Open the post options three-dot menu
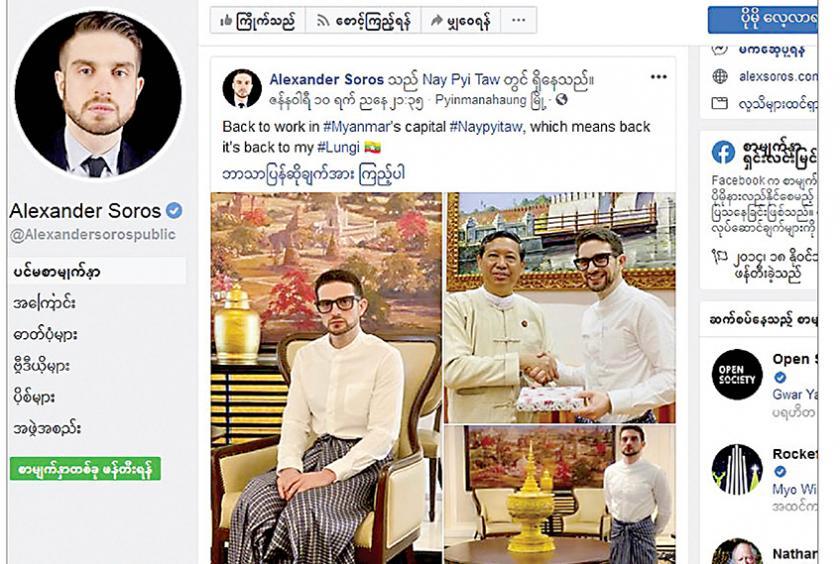Screen dimensions: 840x564 (x=658, y=77)
